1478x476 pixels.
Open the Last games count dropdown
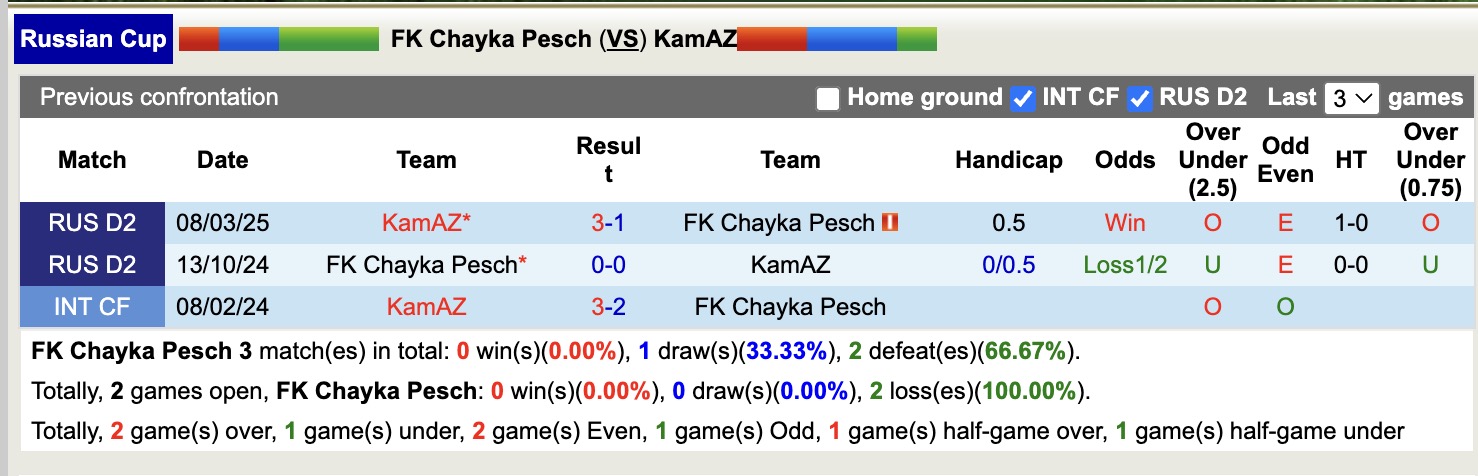[1351, 99]
